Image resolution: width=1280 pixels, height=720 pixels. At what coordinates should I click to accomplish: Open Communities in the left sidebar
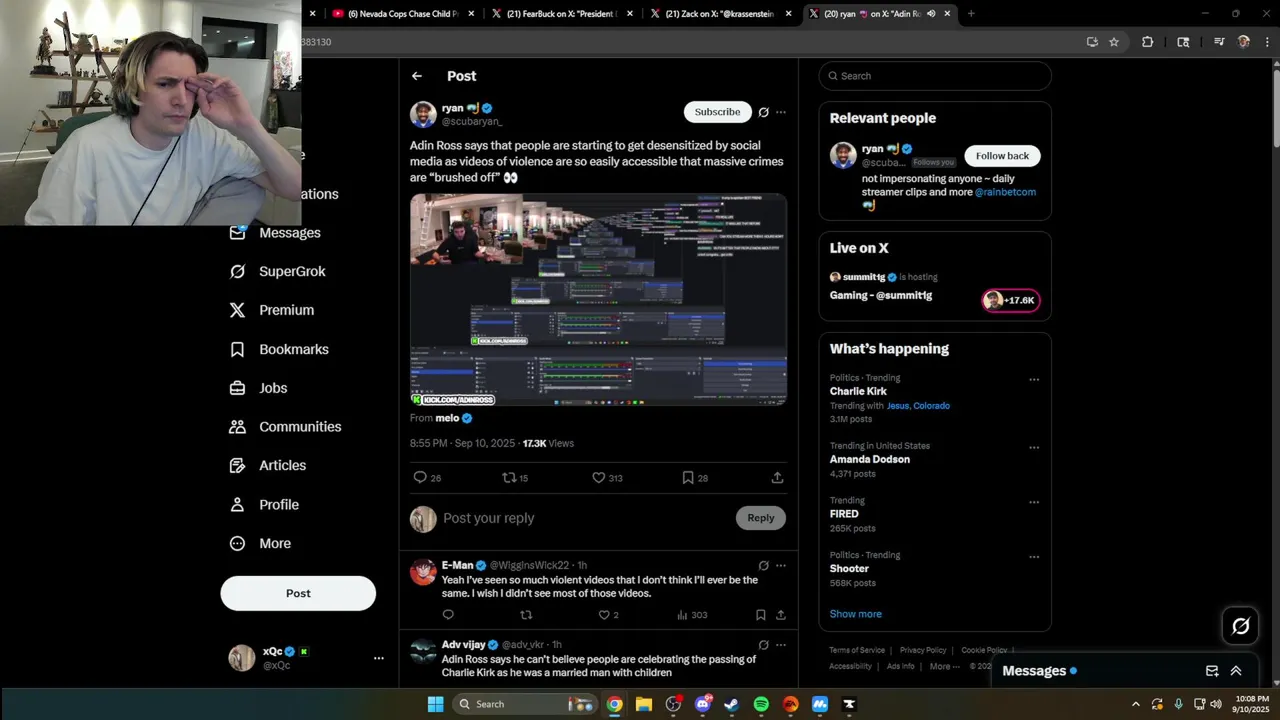(285, 426)
